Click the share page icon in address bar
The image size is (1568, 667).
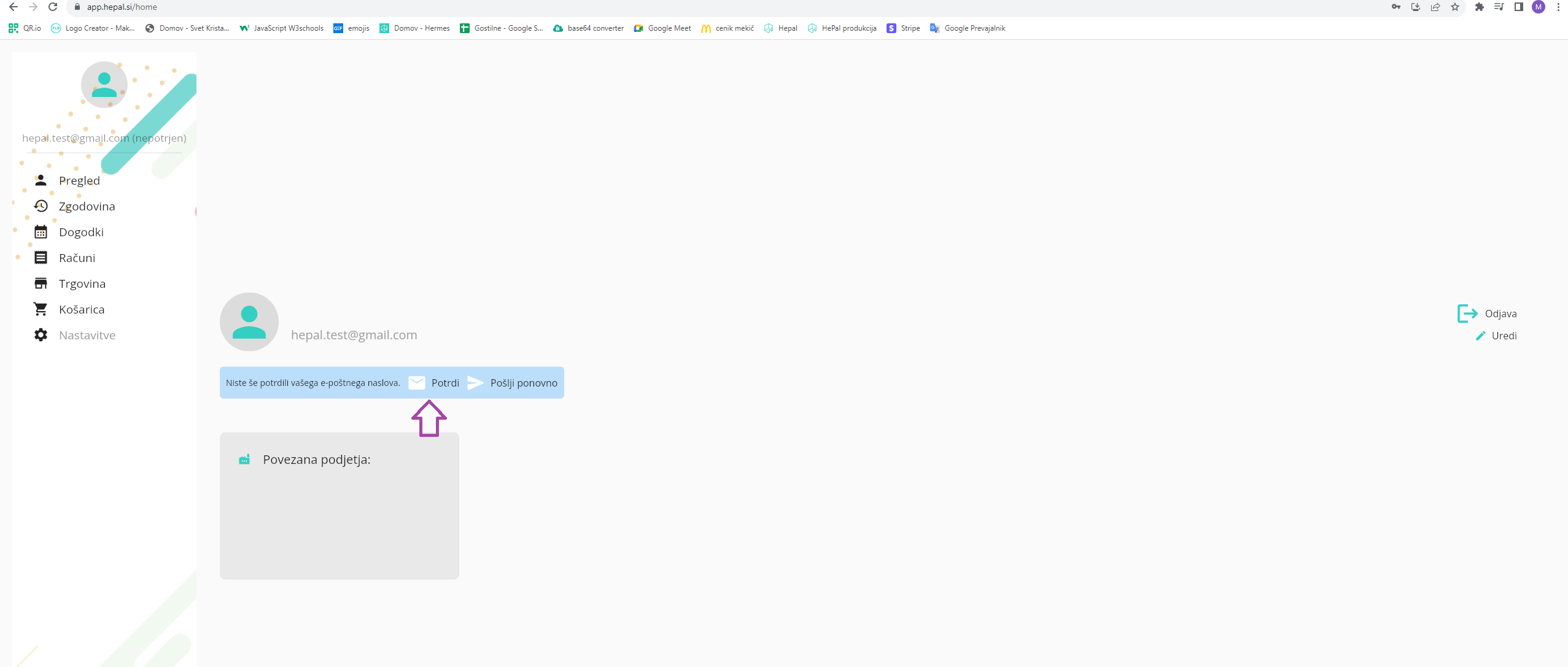1435,7
